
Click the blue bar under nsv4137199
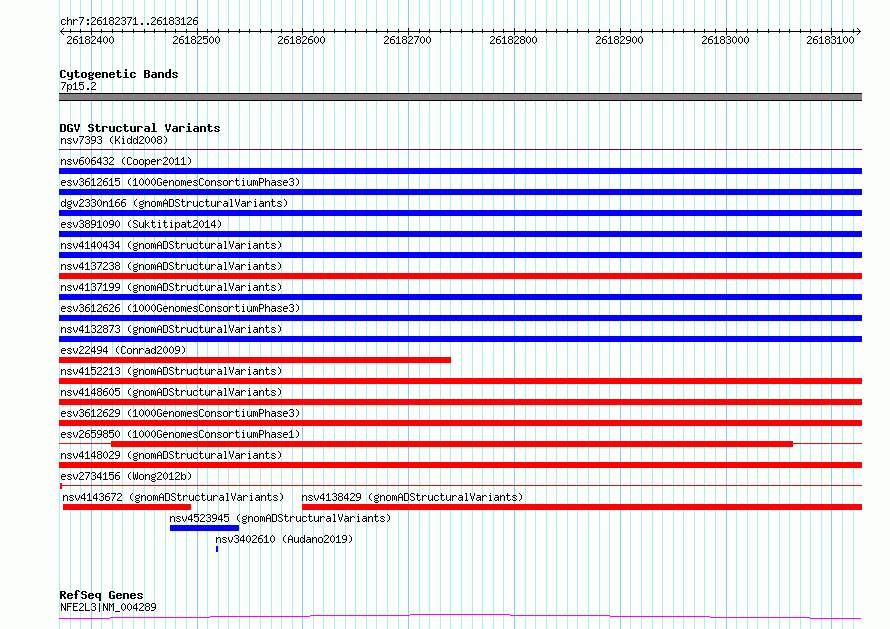pos(460,297)
